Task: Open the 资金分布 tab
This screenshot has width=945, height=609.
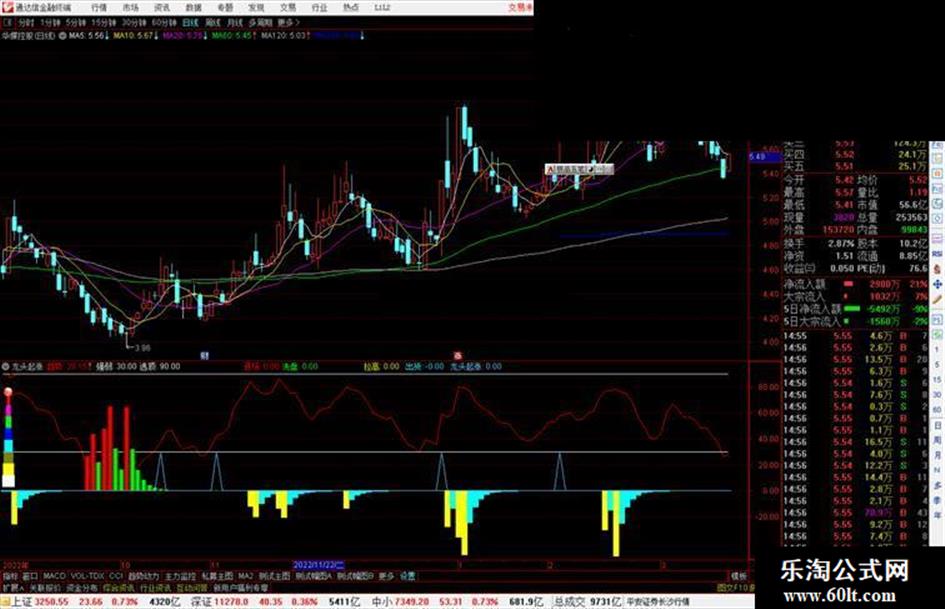Action: tap(81, 588)
